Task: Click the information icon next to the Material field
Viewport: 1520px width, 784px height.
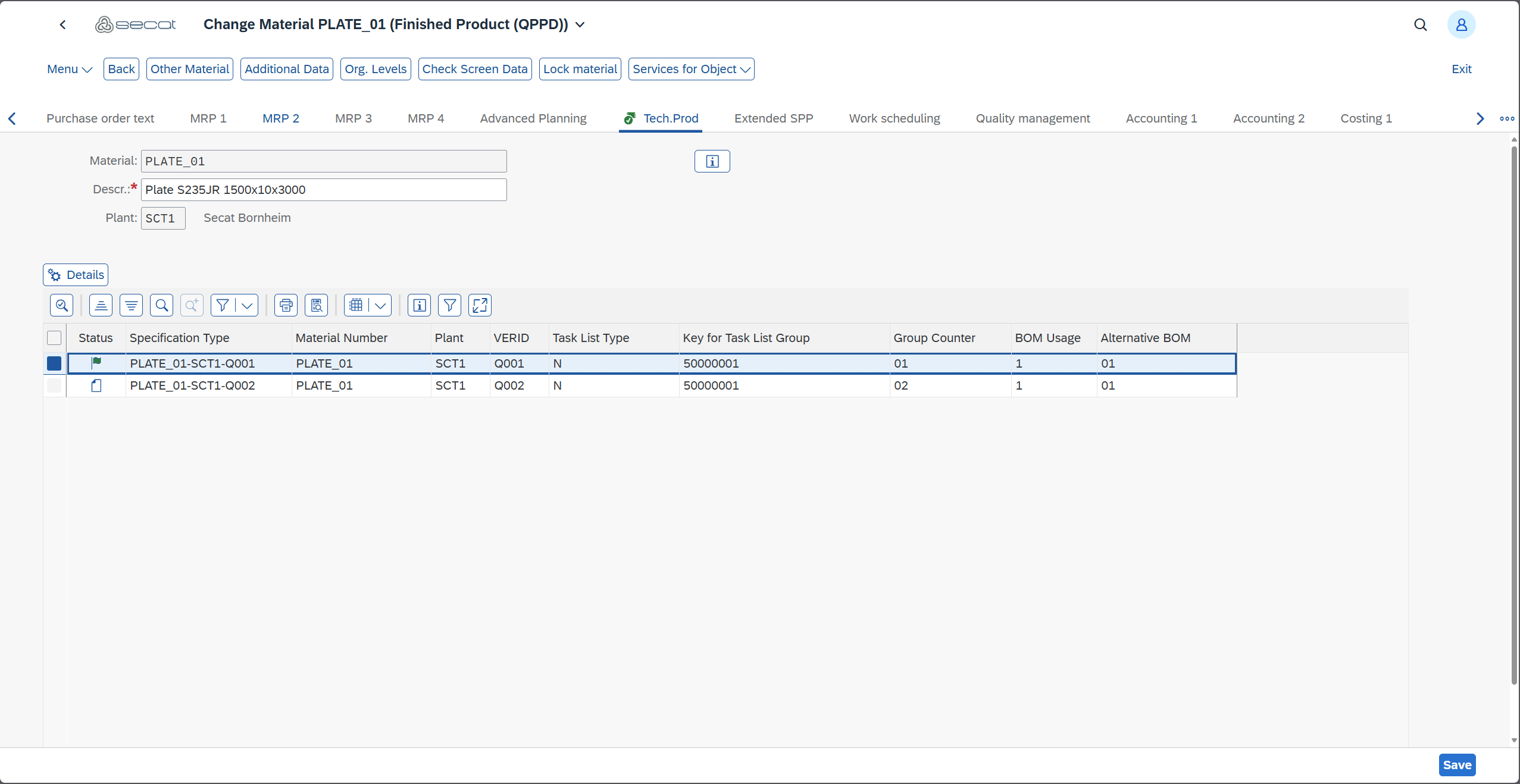Action: (712, 161)
